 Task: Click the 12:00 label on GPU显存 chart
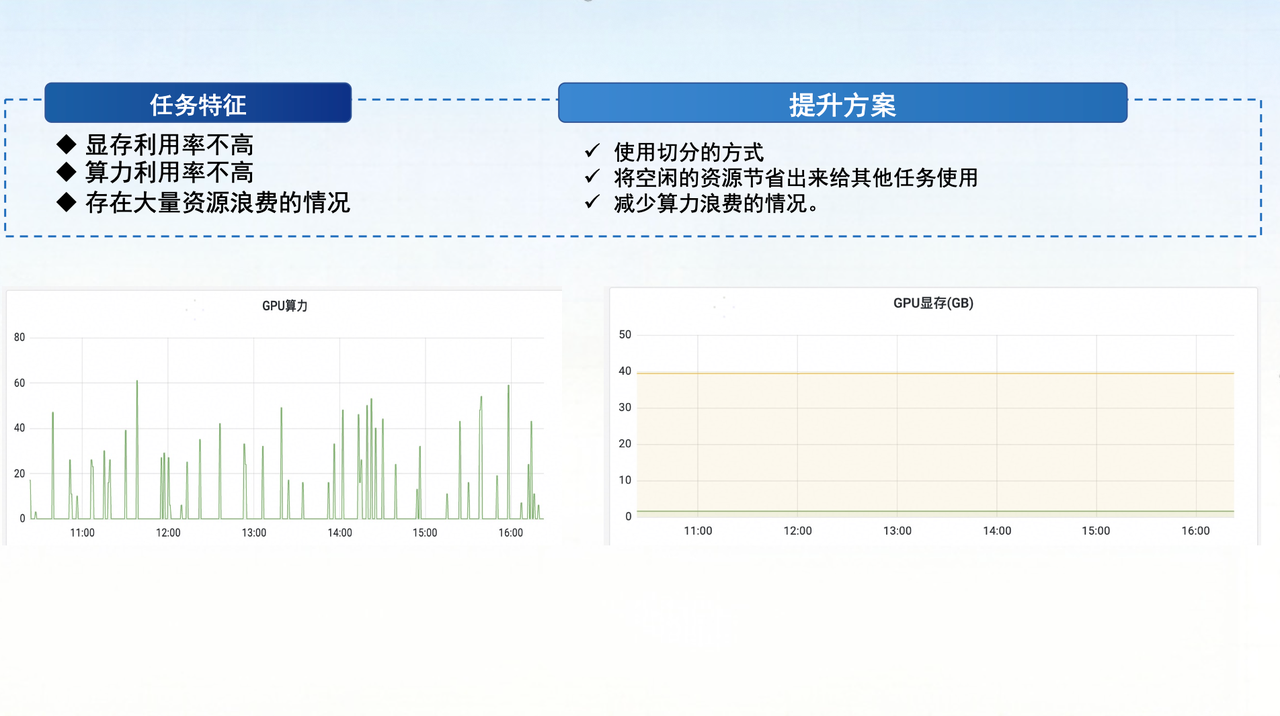coord(798,531)
